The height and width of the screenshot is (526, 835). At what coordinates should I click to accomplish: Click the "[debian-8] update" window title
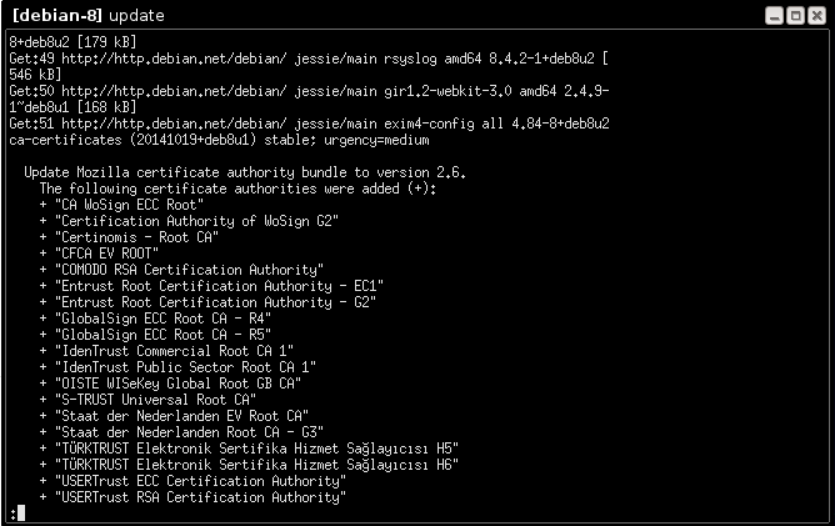pos(88,15)
